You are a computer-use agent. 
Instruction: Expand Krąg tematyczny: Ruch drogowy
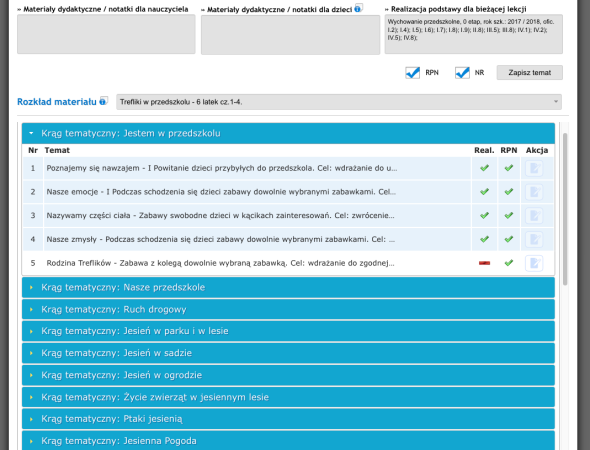(288, 309)
